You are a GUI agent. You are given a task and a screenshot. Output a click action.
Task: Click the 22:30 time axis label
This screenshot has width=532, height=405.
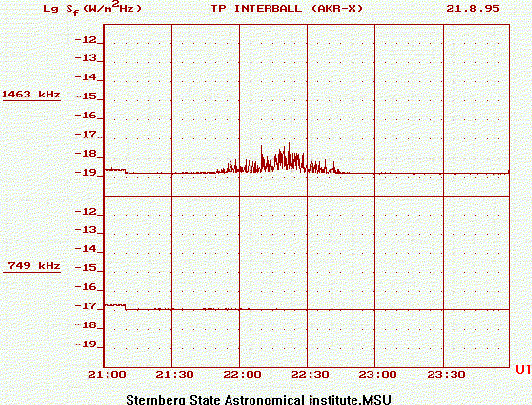click(310, 375)
